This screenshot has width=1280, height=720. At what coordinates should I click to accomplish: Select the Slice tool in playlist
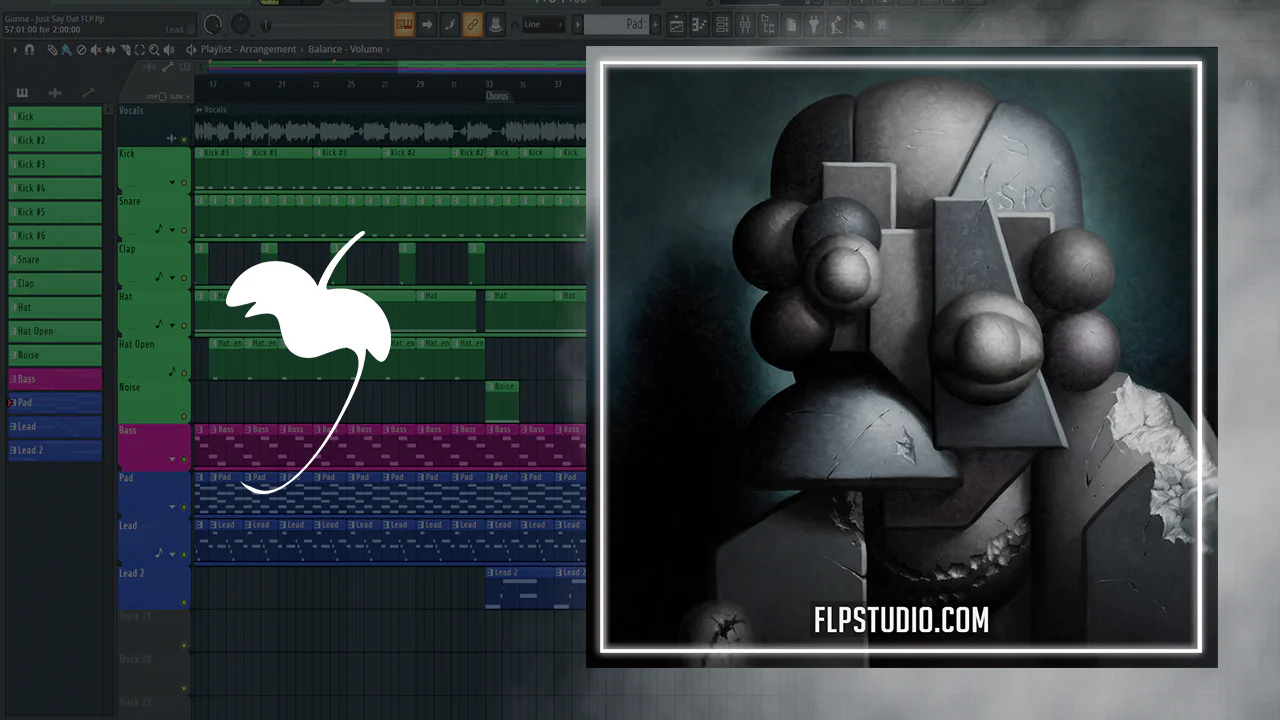(125, 49)
